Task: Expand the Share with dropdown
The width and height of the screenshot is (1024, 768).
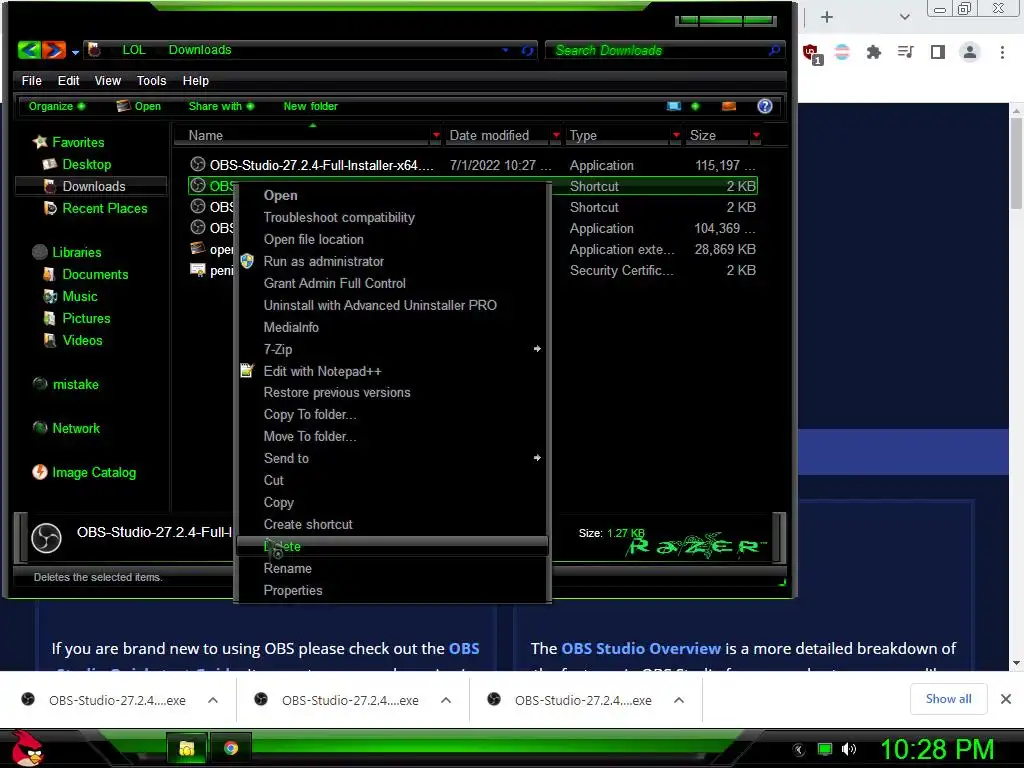Action: 221,106
